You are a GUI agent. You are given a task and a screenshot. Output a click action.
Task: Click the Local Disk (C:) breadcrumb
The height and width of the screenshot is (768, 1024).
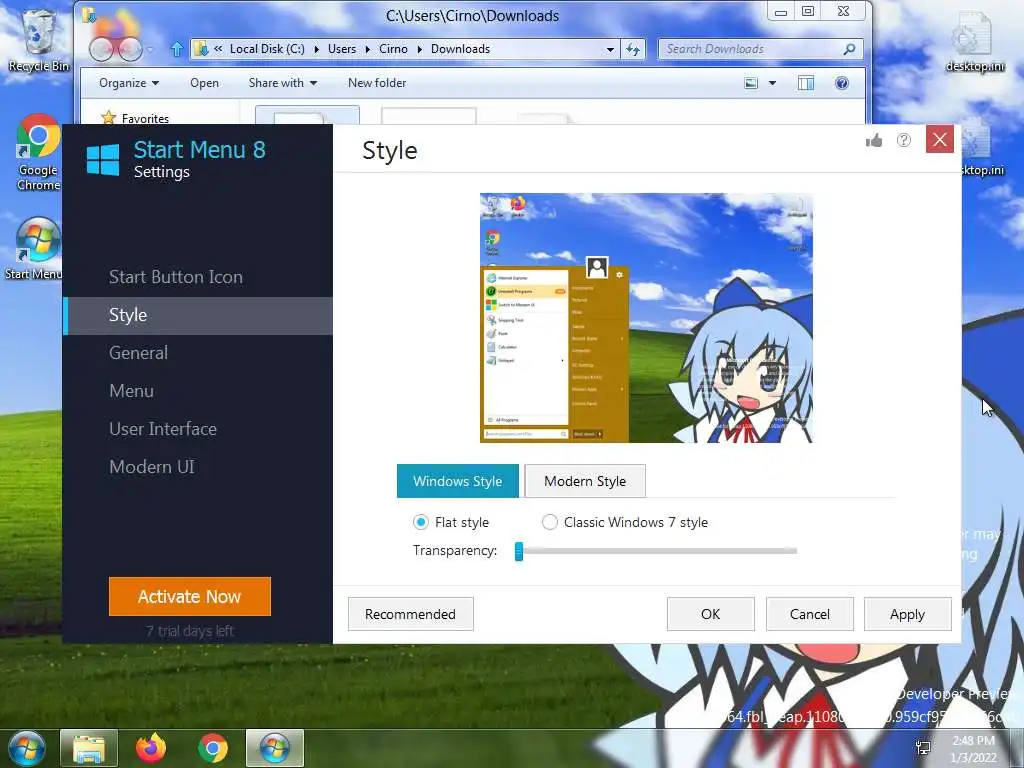point(267,49)
